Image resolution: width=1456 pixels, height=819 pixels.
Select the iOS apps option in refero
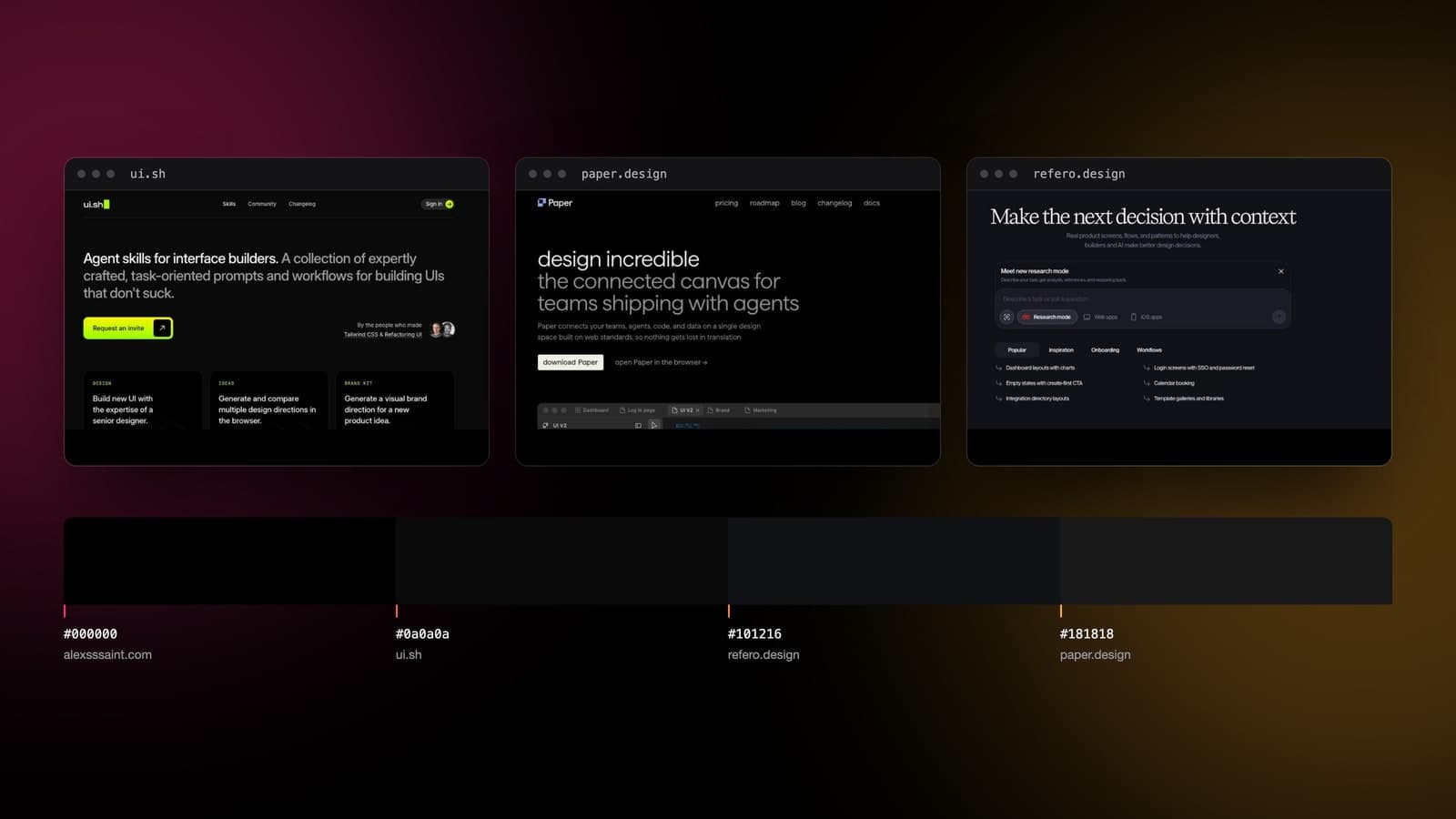pos(1147,317)
